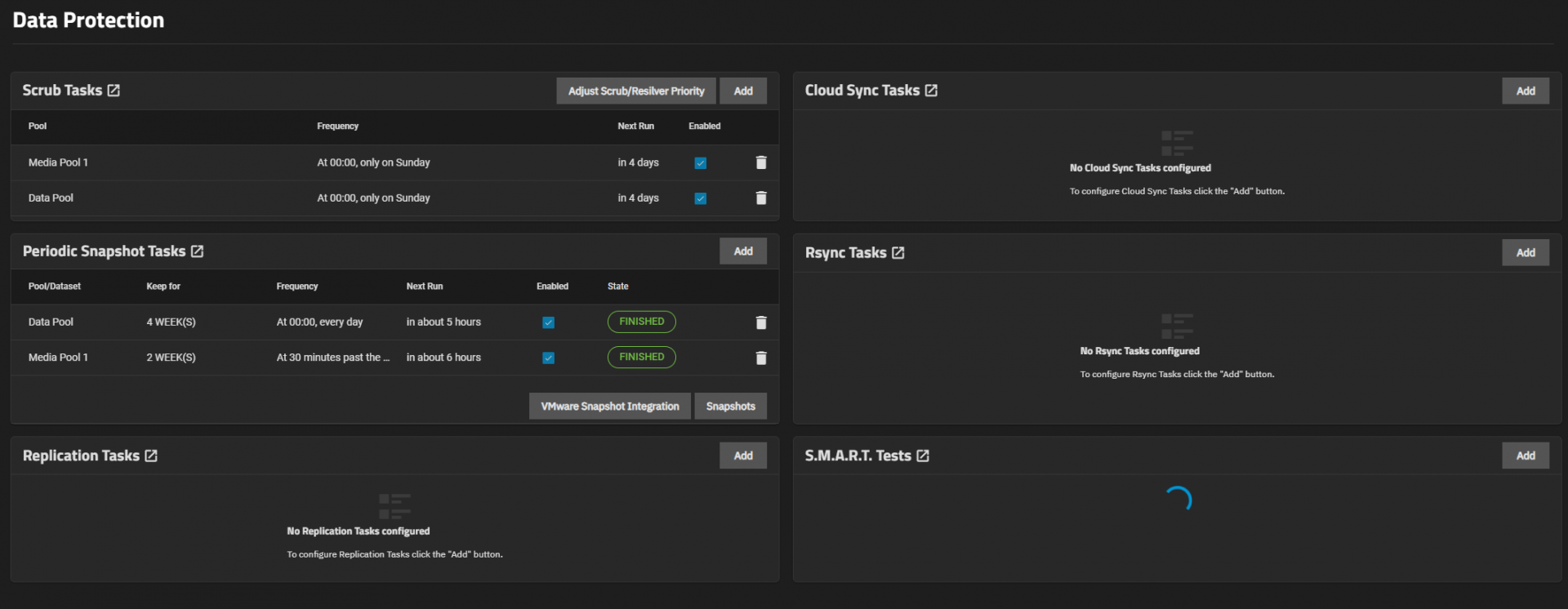Add a new Periodic Snapshot Task
This screenshot has width=1568, height=609.
point(743,251)
